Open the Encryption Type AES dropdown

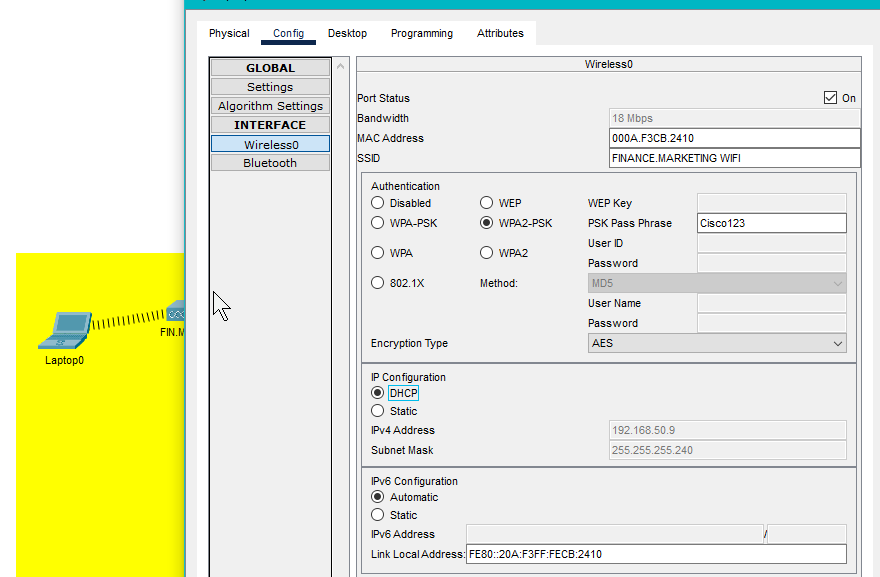[717, 343]
